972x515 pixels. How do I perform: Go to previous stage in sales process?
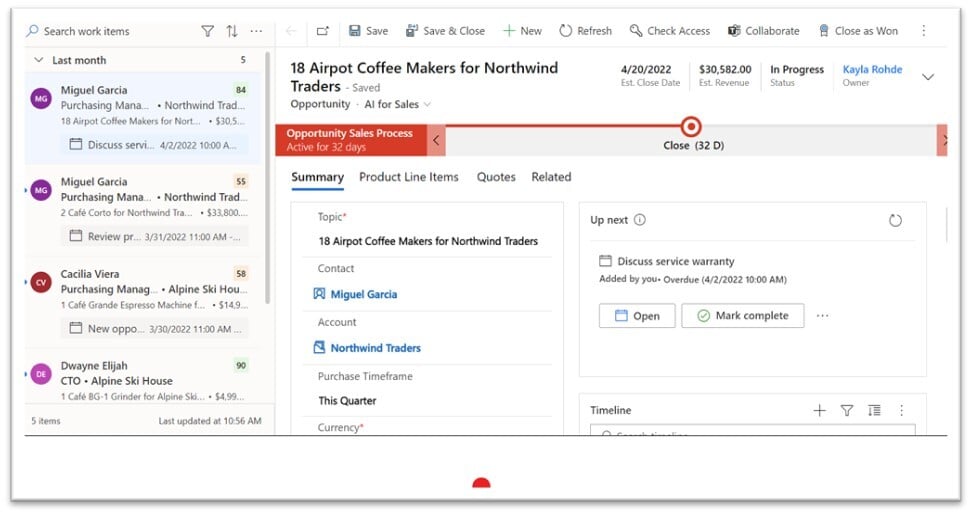click(436, 140)
